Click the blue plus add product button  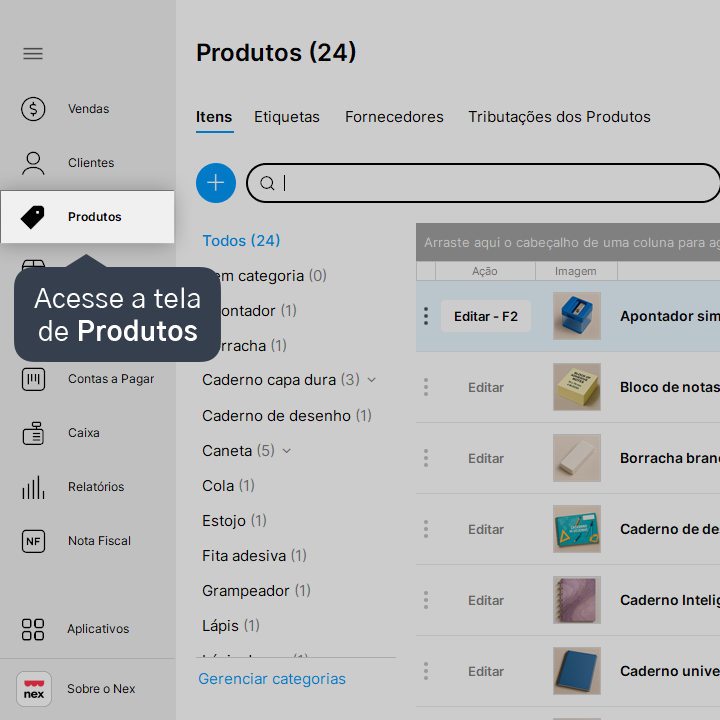point(216,183)
